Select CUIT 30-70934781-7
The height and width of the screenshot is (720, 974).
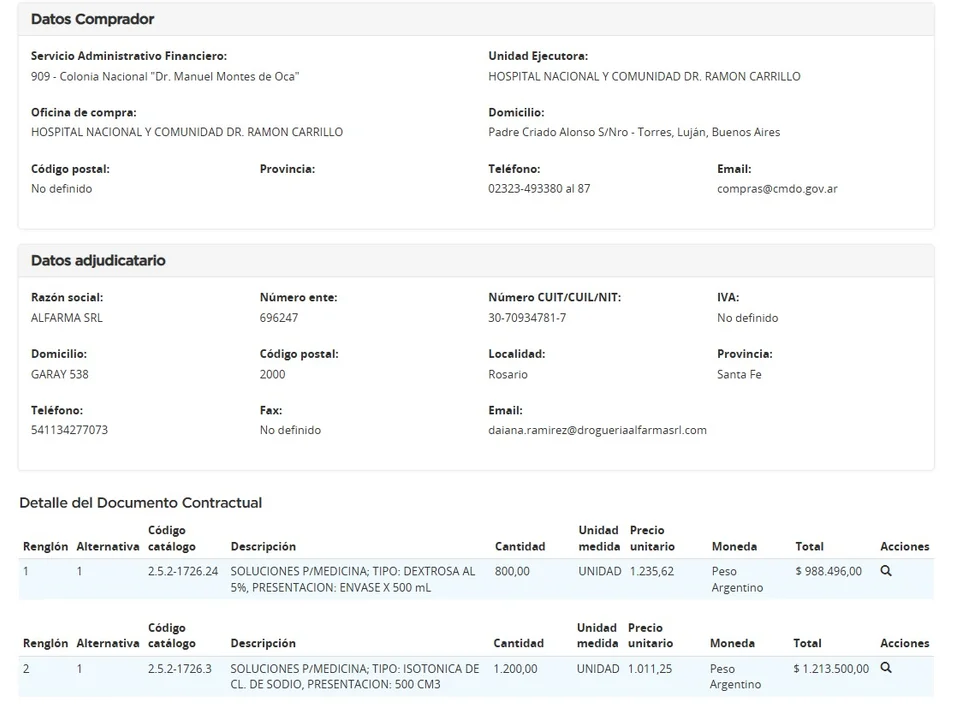pos(527,317)
